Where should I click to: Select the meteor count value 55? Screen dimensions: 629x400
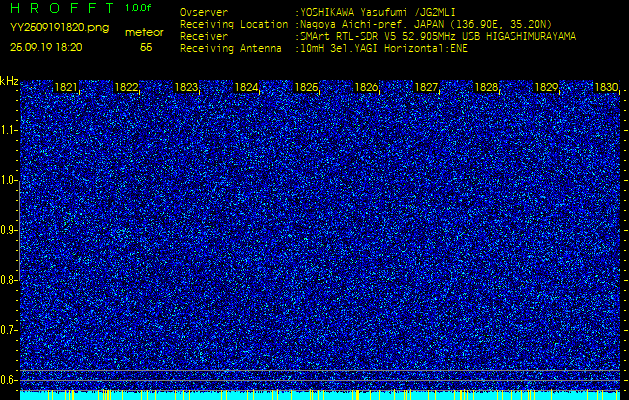(x=146, y=47)
